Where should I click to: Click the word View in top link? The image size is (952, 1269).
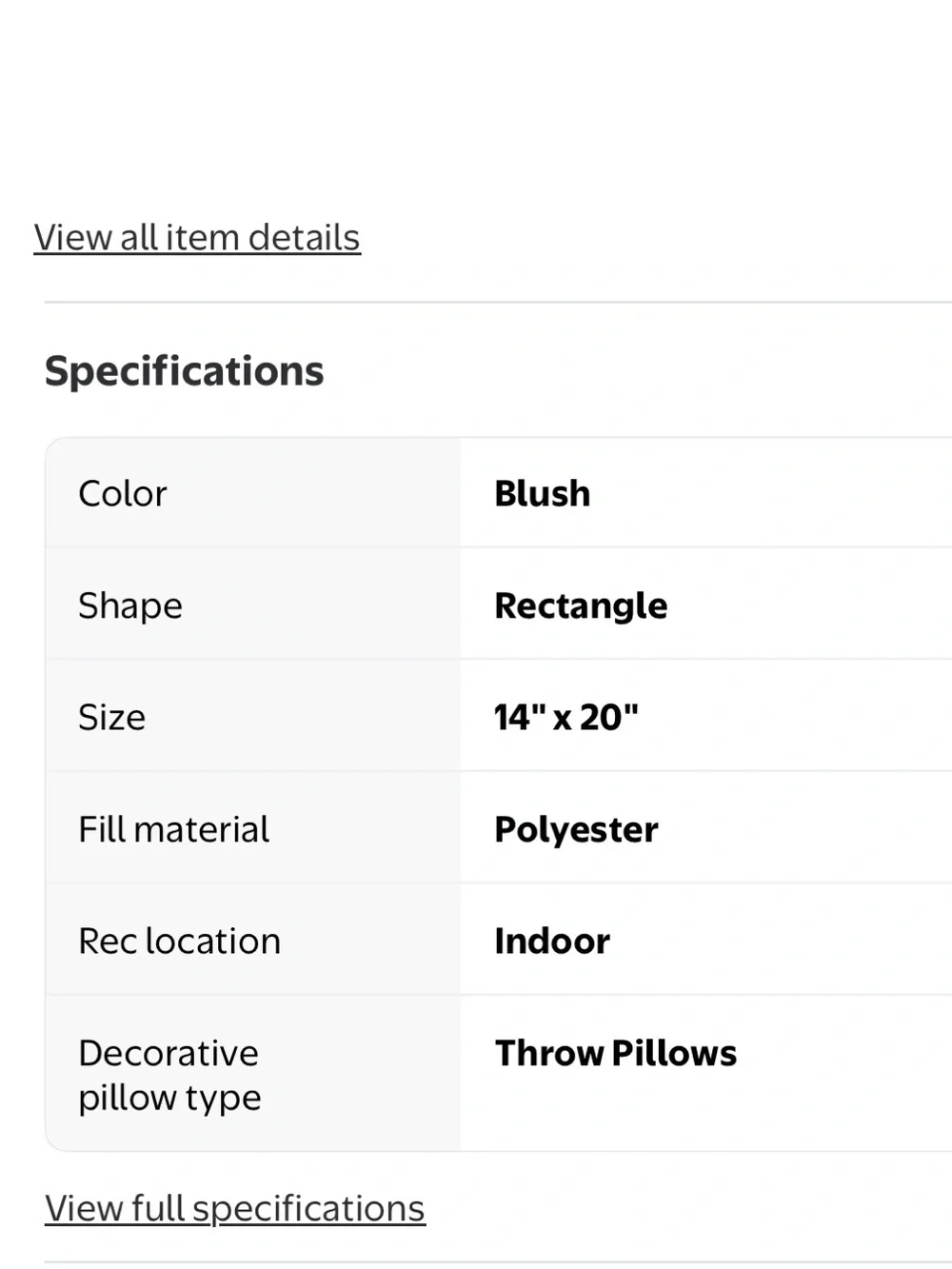click(x=73, y=238)
